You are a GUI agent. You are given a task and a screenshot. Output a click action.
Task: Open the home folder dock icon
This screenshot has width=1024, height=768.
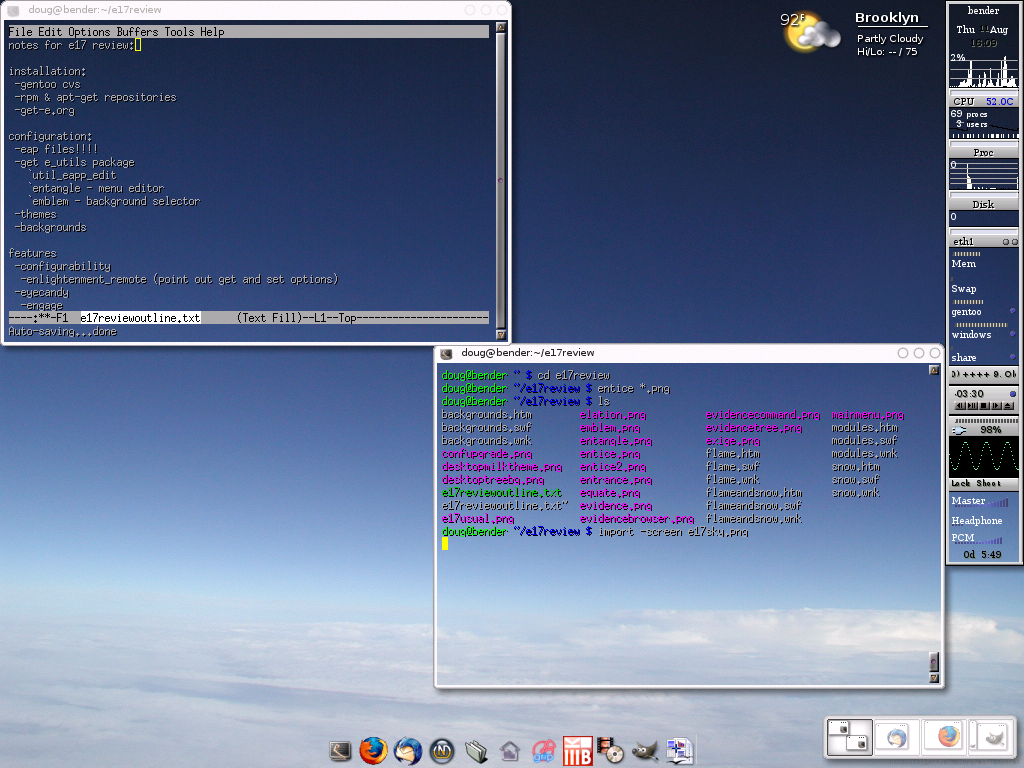point(510,750)
